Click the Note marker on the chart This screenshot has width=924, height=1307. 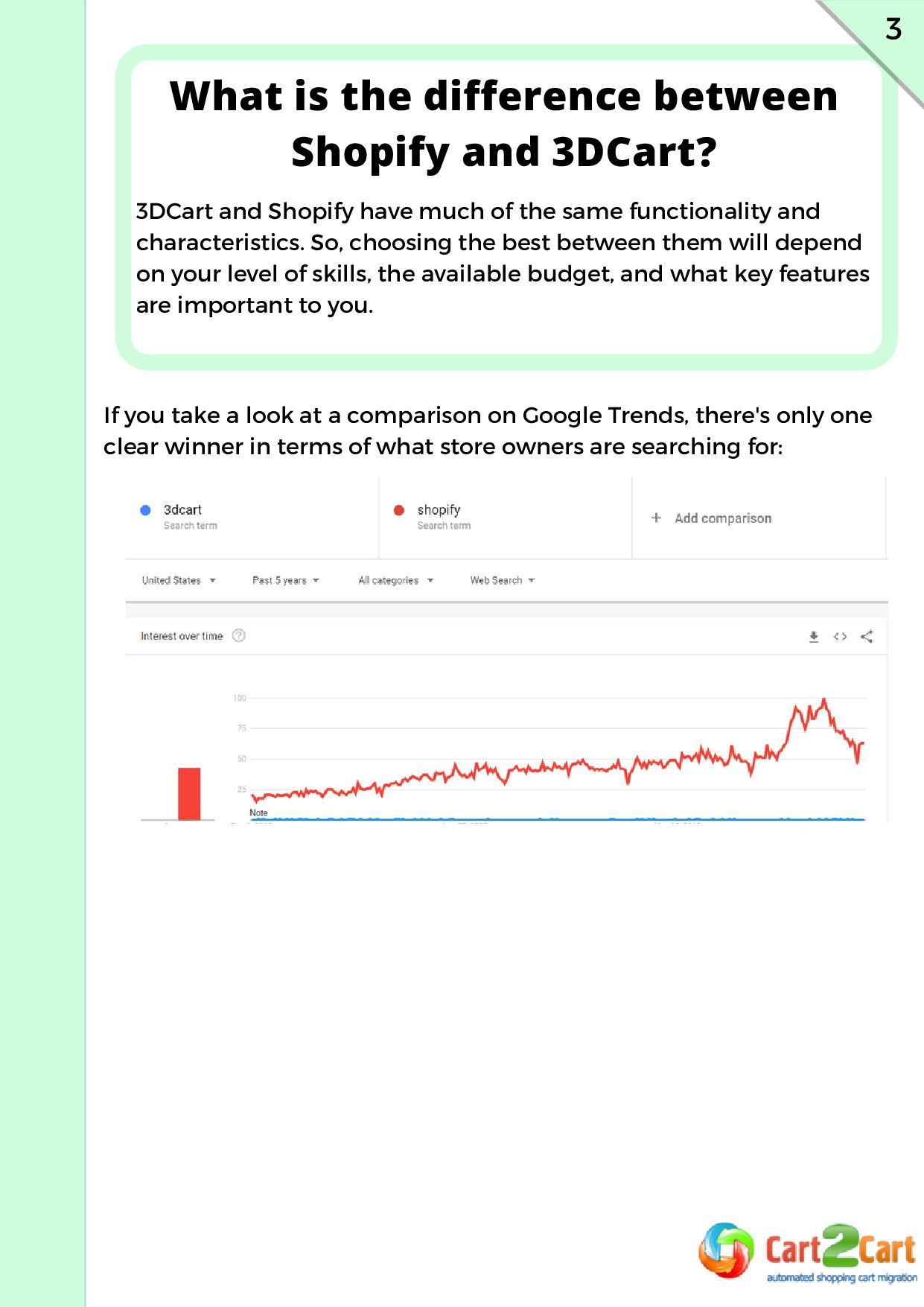258,812
